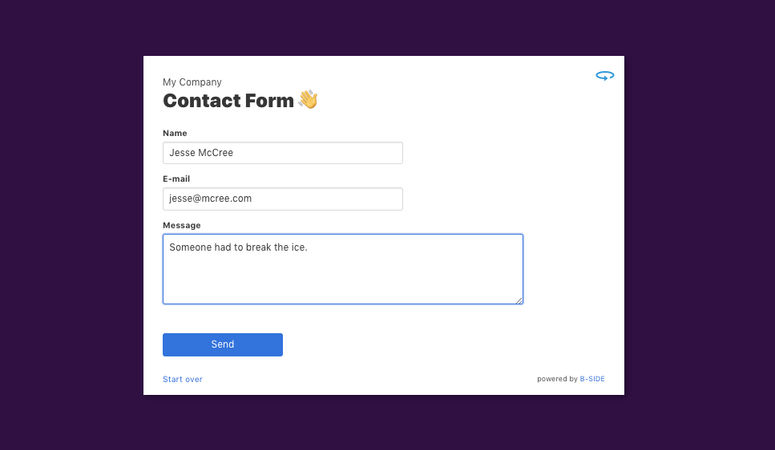Screen dimensions: 775x450
Task: Click the waving hand emoji
Action: 308,100
